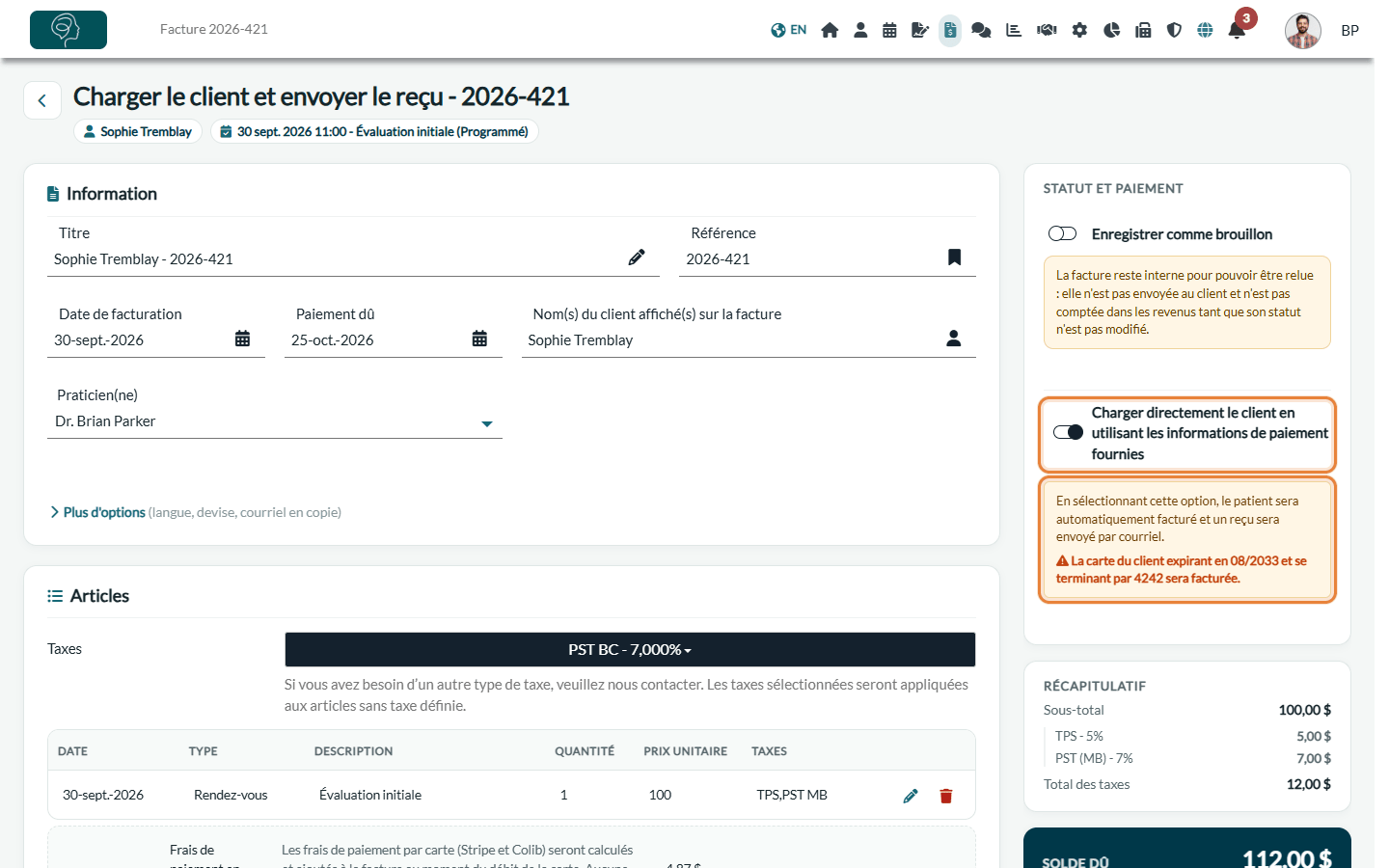The image size is (1389, 868).
Task: Enable the Enregistrer comme brouillon switch
Action: coord(1062,233)
